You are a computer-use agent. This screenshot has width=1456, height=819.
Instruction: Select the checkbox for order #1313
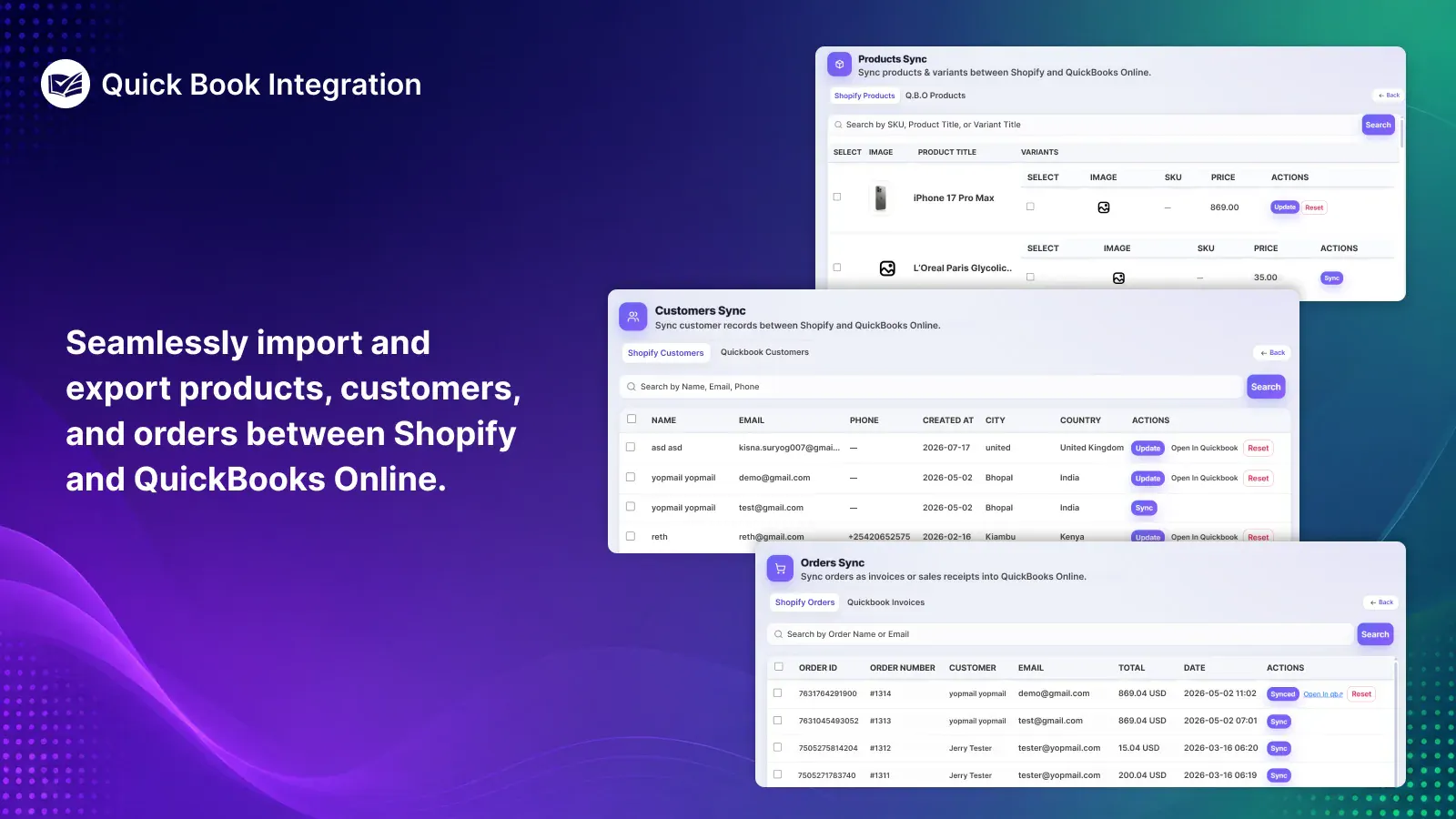coord(777,720)
